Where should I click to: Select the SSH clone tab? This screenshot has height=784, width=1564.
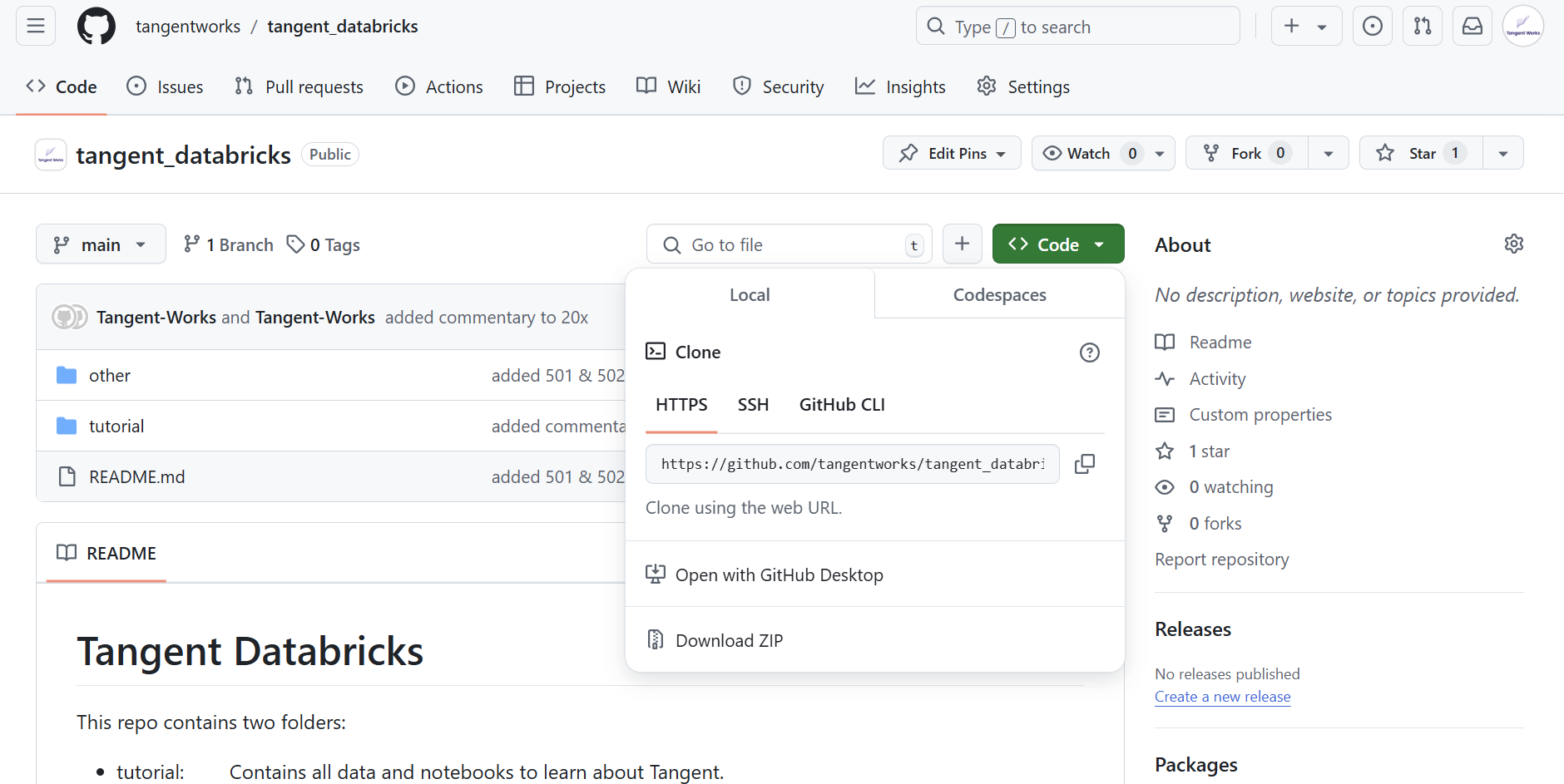(x=753, y=405)
